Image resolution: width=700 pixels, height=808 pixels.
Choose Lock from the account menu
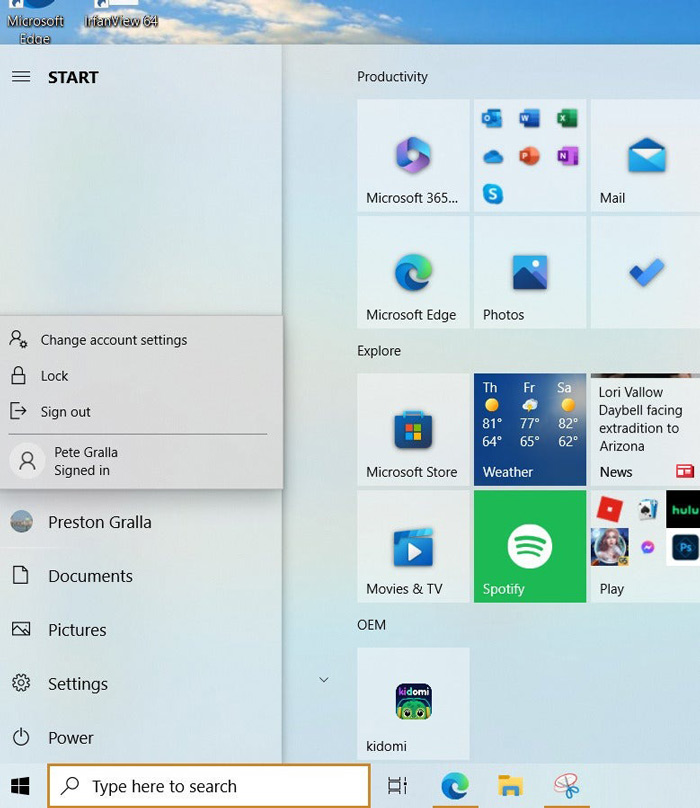click(x=141, y=376)
